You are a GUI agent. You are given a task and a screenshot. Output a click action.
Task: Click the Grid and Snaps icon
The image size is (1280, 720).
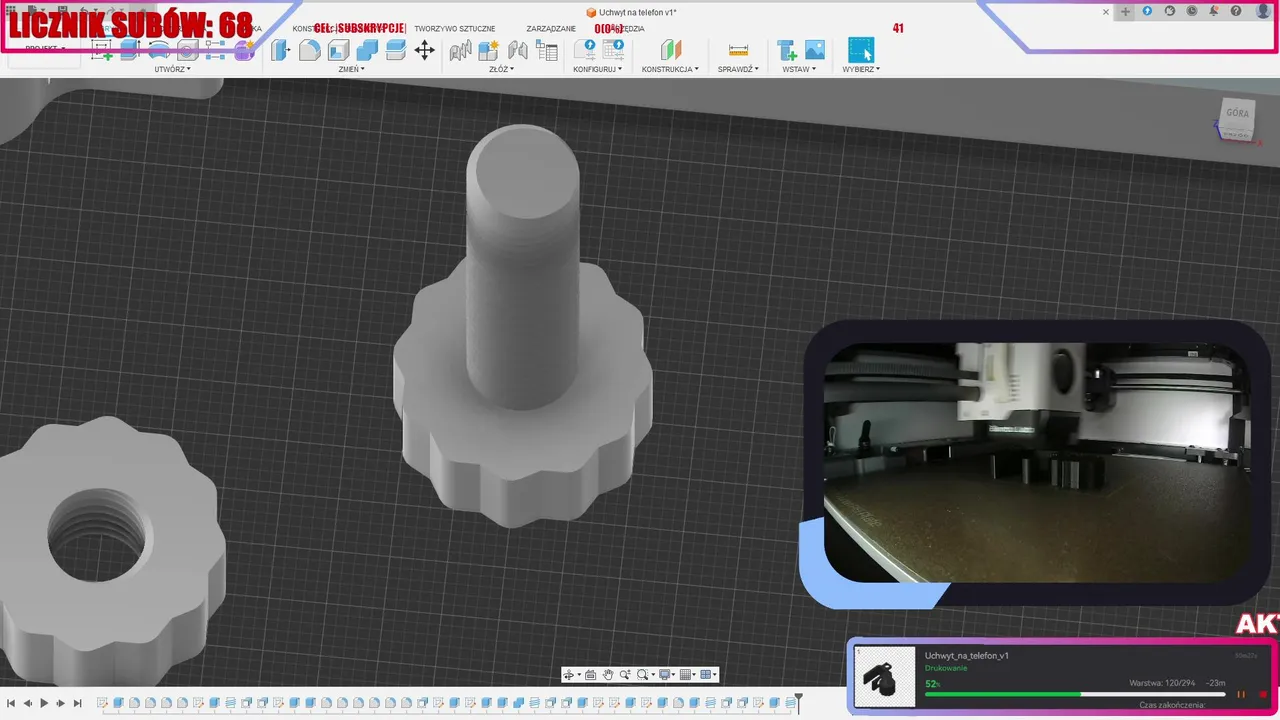[x=686, y=675]
